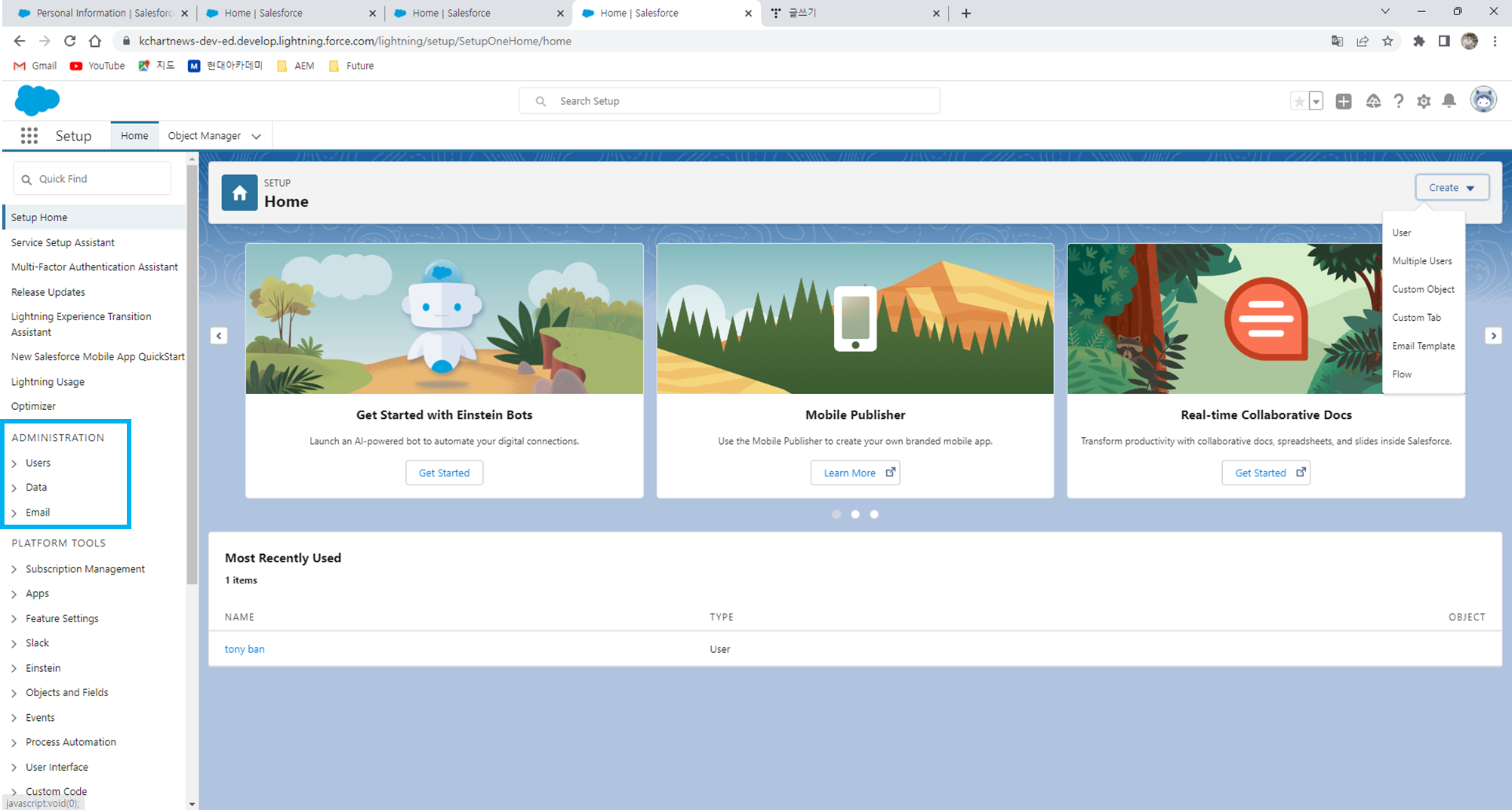Expand the Email tree node

pyautogui.click(x=14, y=513)
